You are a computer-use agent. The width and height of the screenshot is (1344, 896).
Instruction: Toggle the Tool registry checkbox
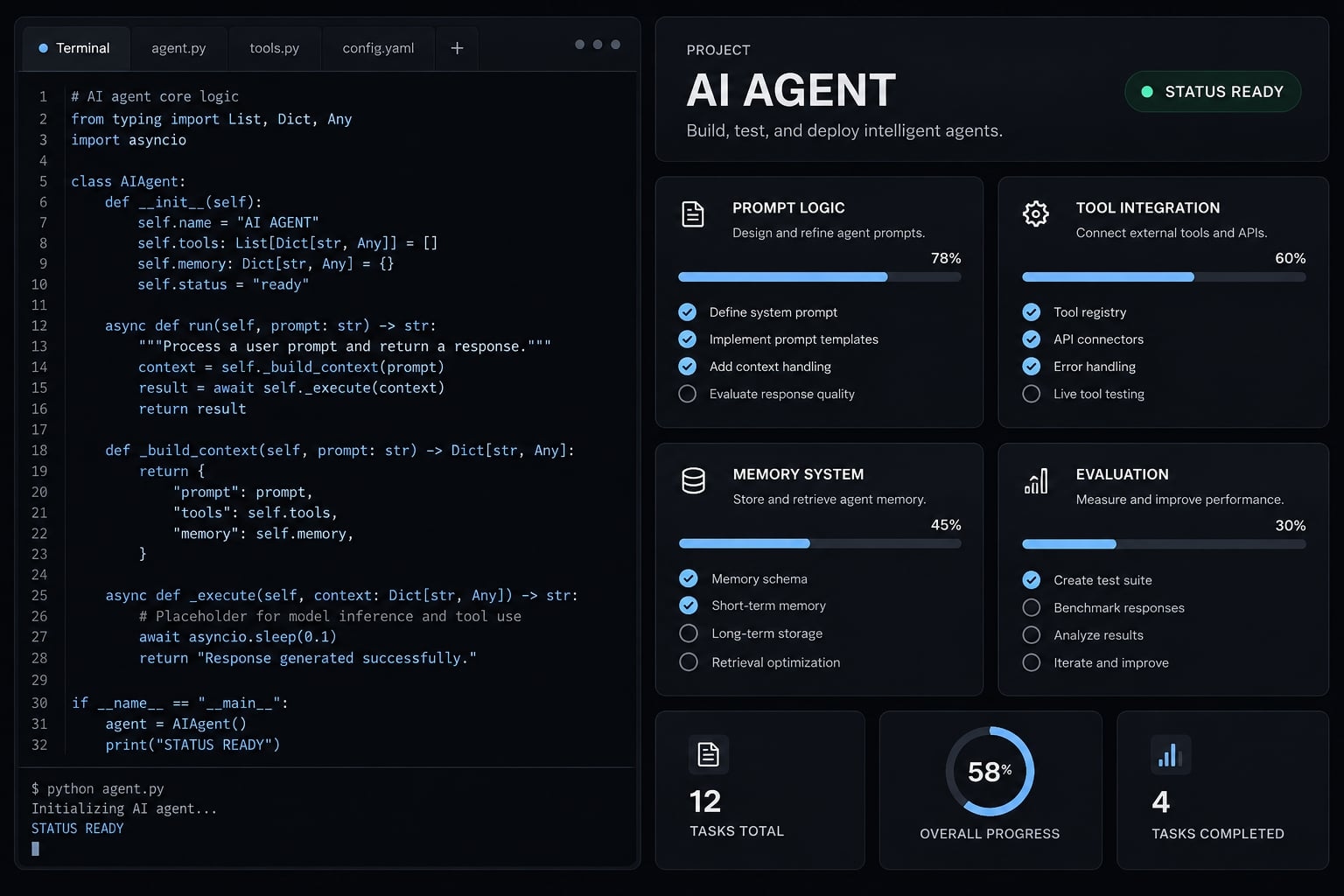[1032, 312]
